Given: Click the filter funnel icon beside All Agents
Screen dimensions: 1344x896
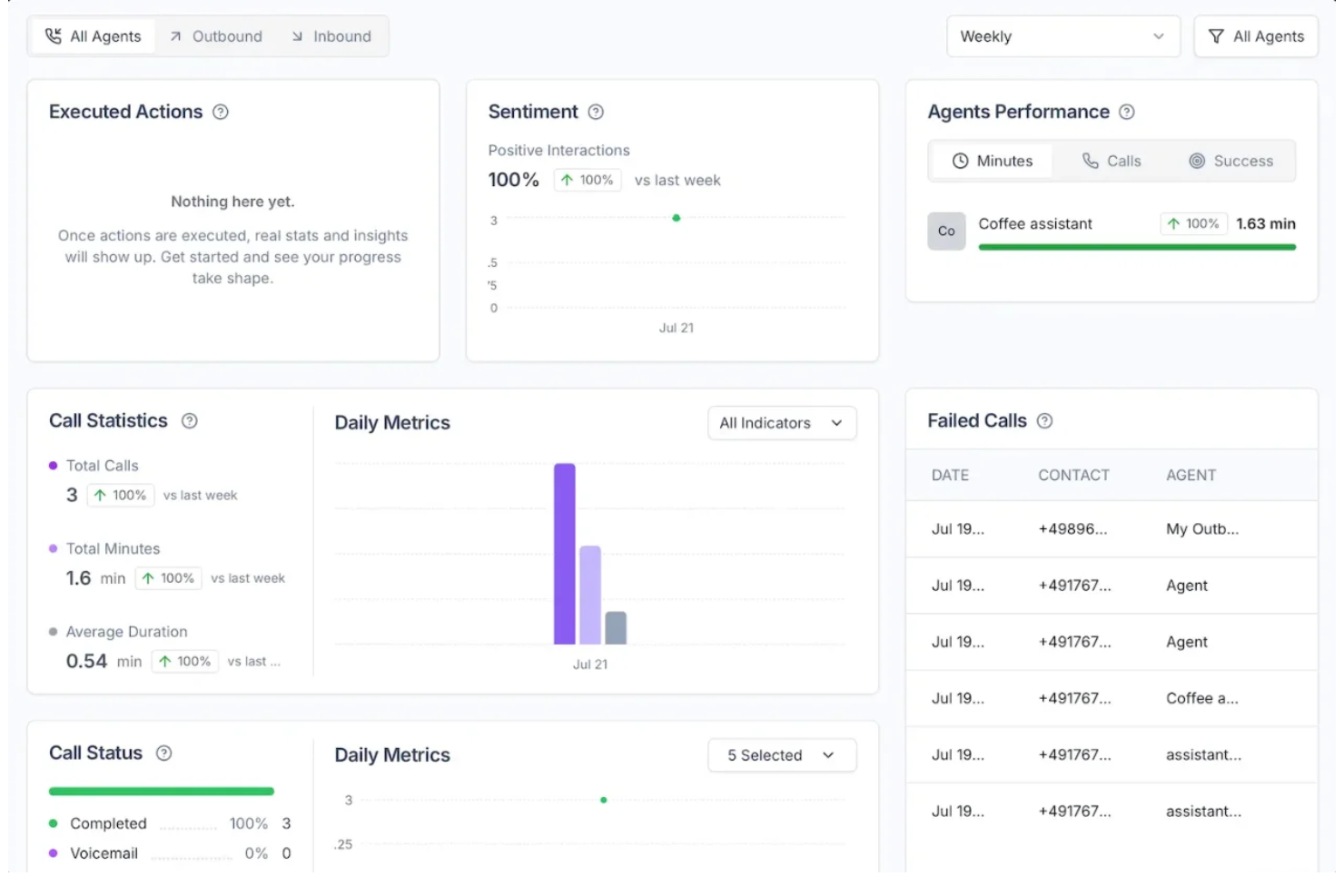Looking at the screenshot, I should pos(1217,36).
